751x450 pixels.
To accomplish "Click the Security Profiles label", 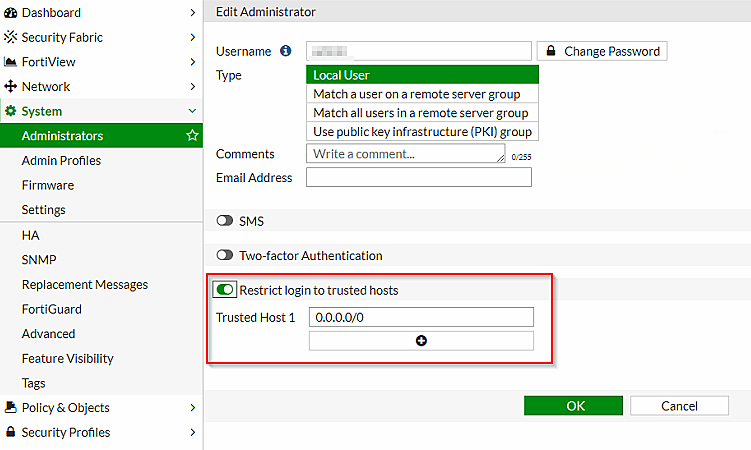I will tap(66, 432).
